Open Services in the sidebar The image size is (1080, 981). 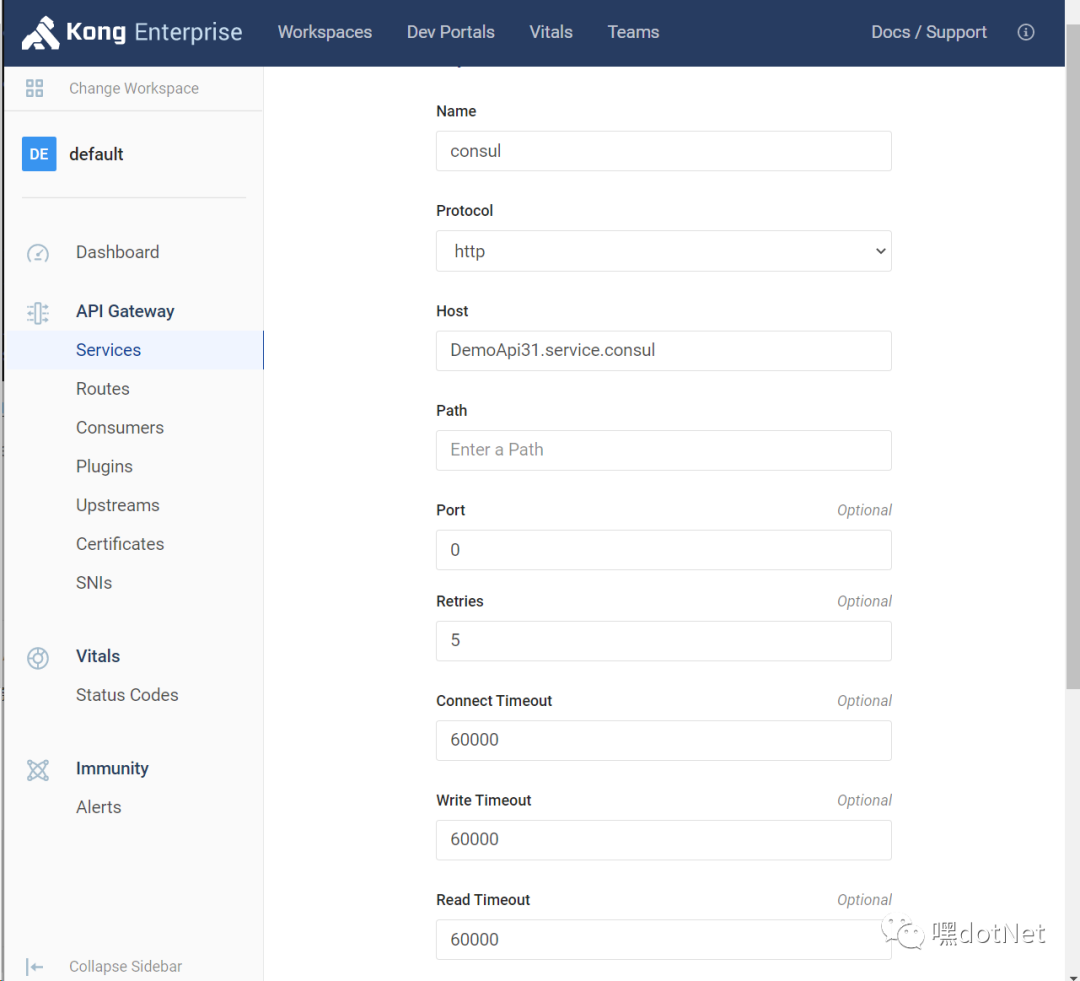click(x=108, y=350)
